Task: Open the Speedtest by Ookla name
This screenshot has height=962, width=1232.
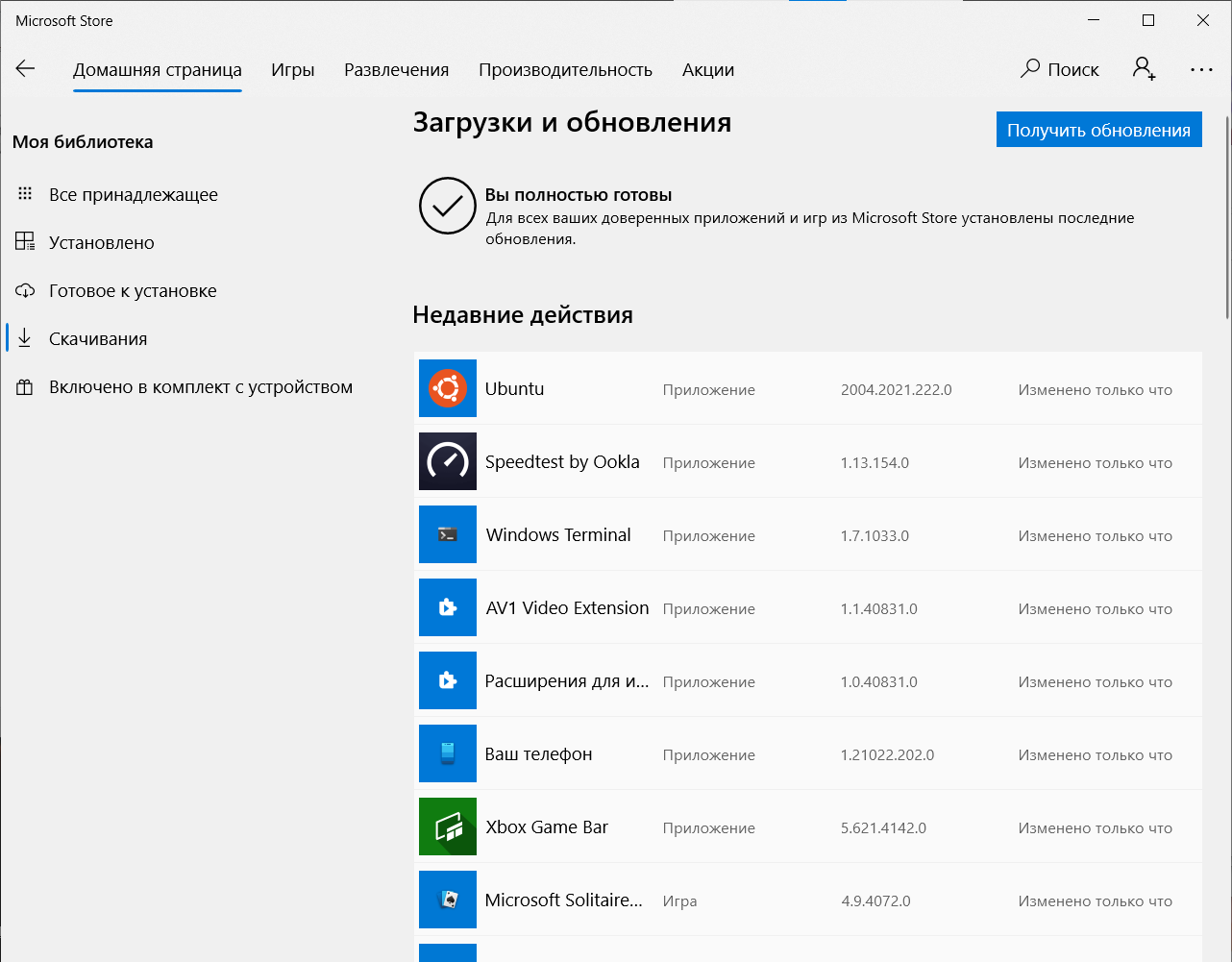Action: click(562, 461)
